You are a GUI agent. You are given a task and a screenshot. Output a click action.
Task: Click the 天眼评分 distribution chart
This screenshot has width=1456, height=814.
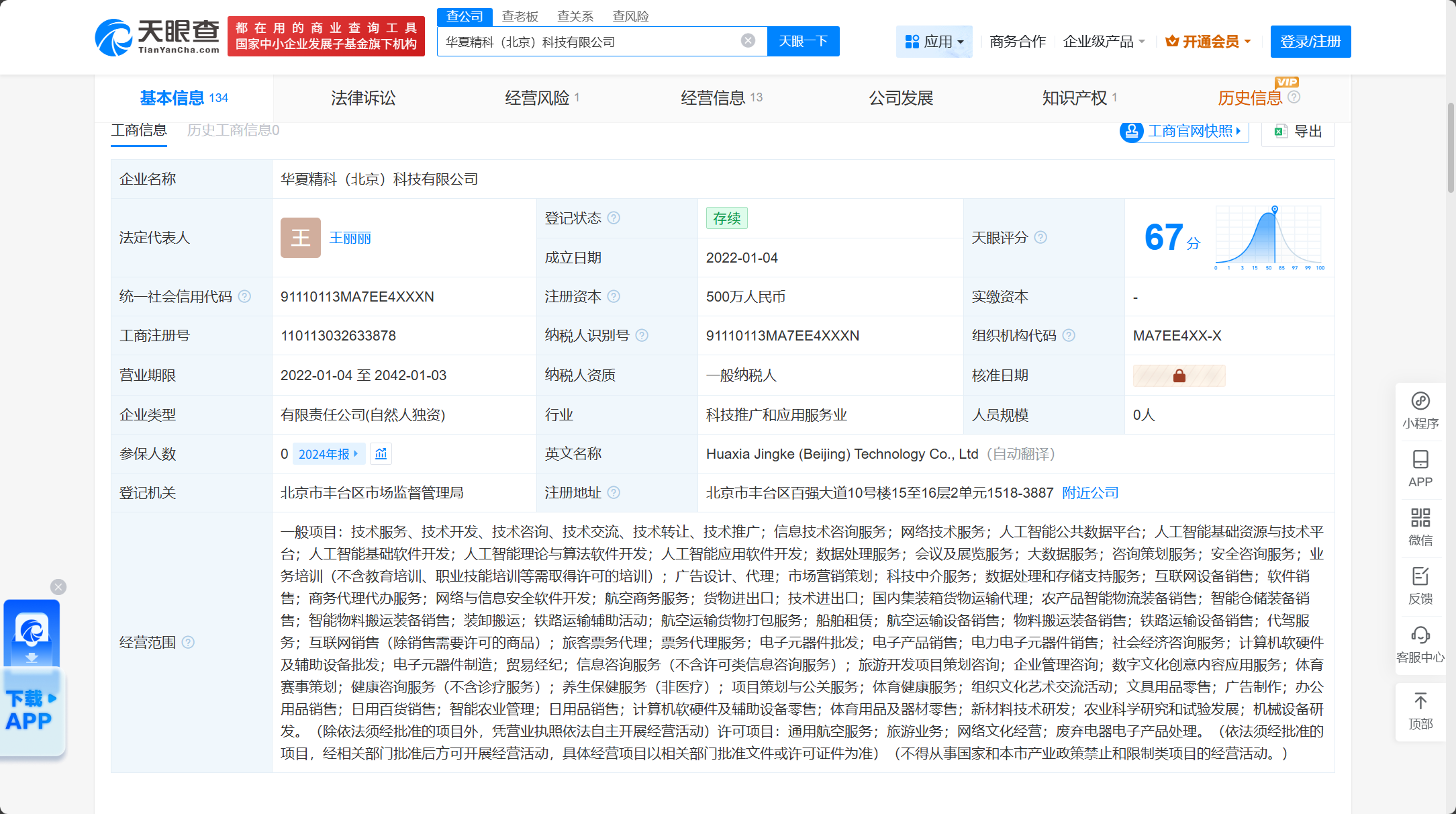(x=1268, y=237)
